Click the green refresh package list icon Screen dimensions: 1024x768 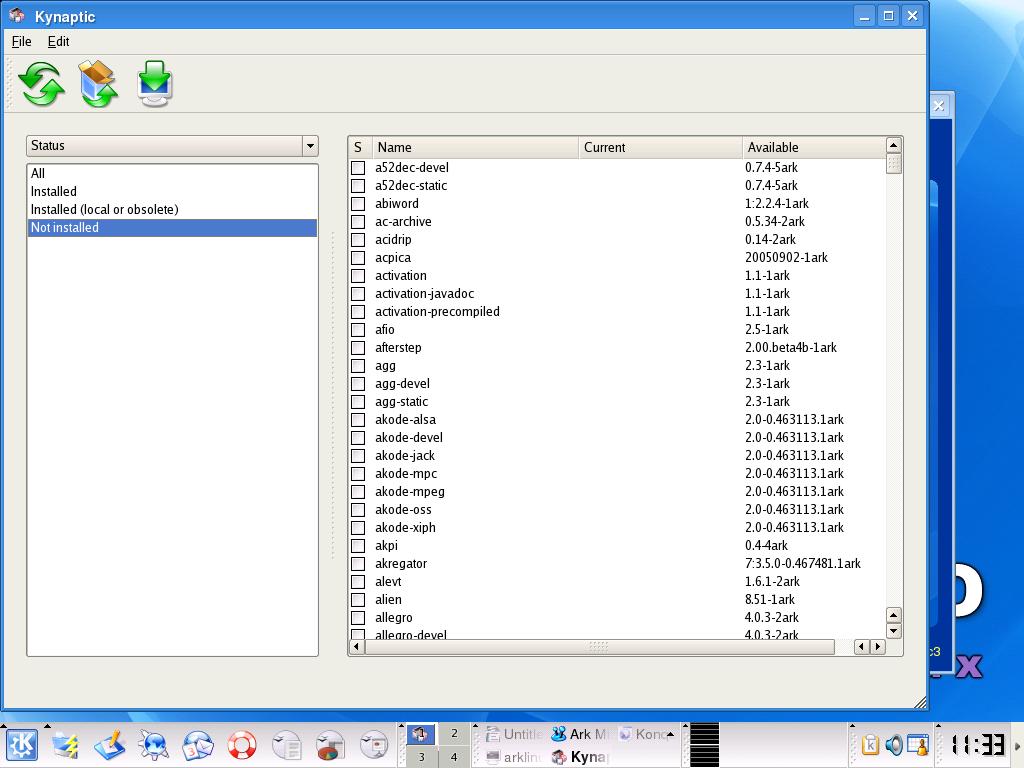click(41, 84)
